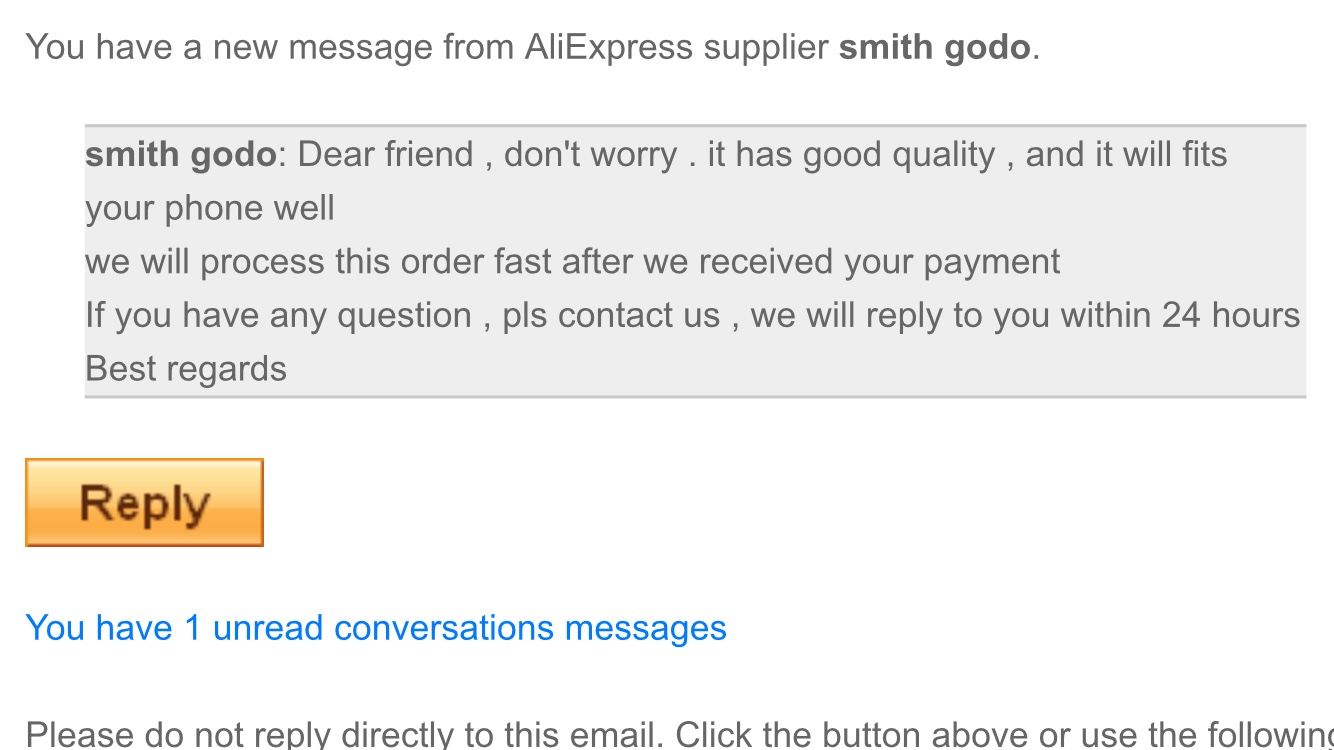Click the 'Dear friend' greeting text
The height and width of the screenshot is (750, 1334).
[385, 154]
